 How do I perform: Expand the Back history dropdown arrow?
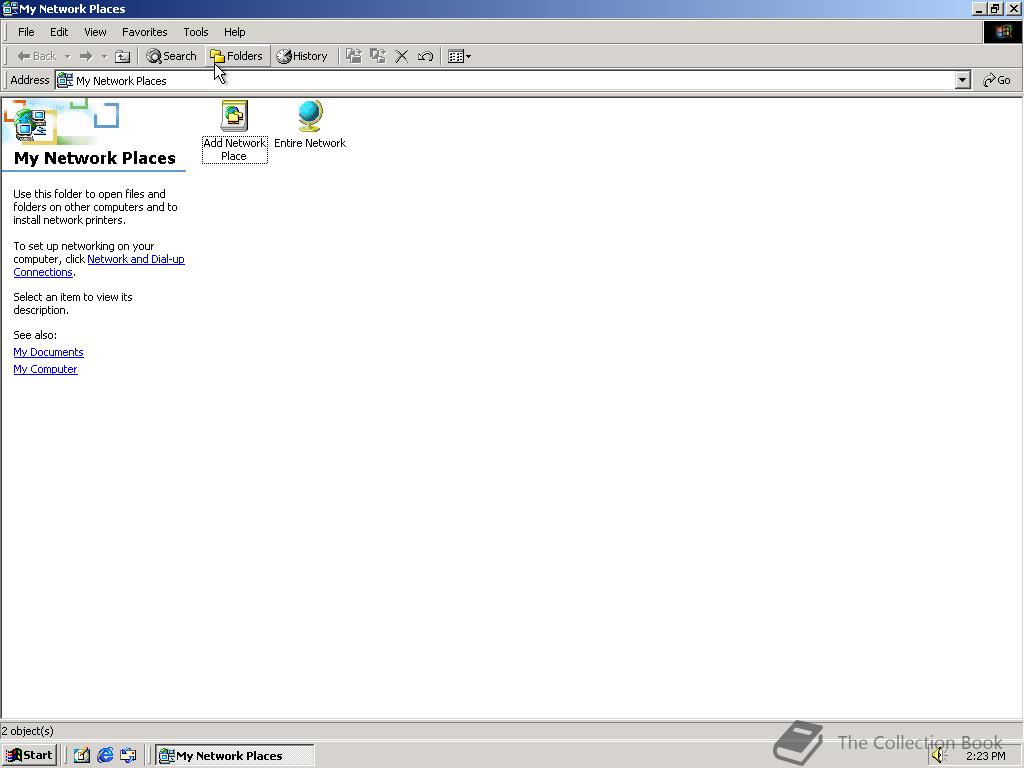tap(67, 56)
